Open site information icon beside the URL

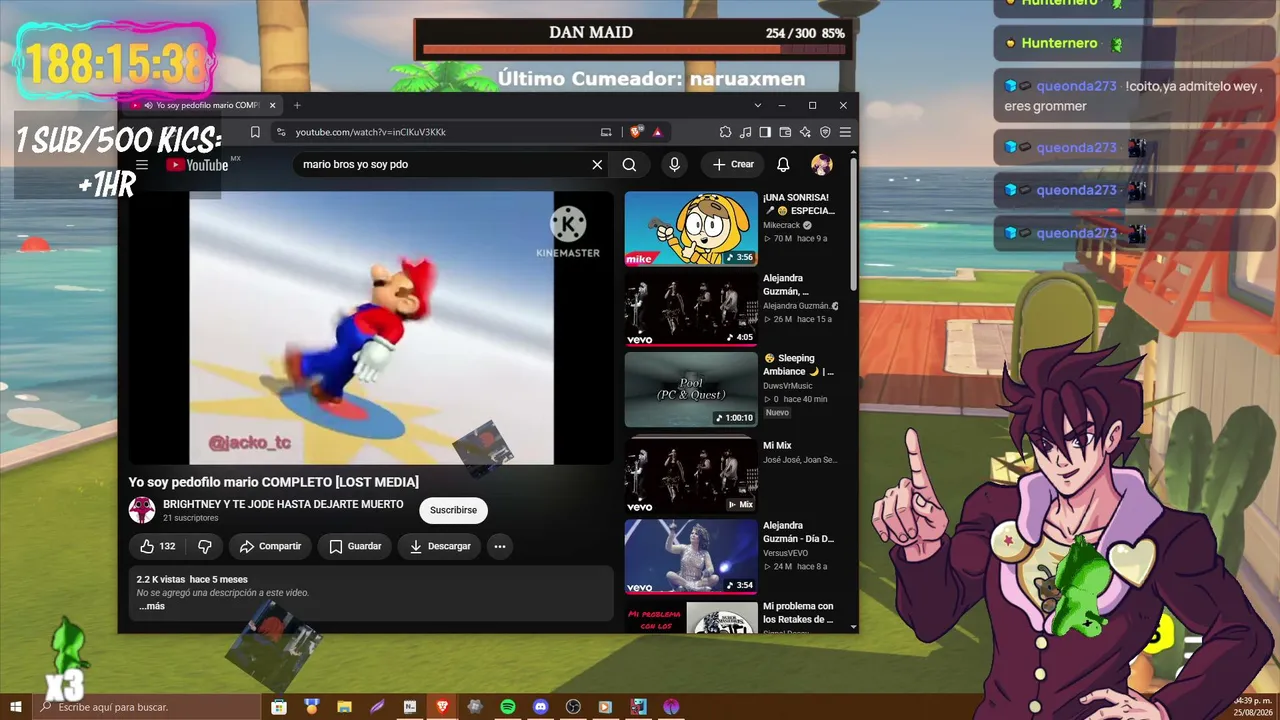(281, 132)
